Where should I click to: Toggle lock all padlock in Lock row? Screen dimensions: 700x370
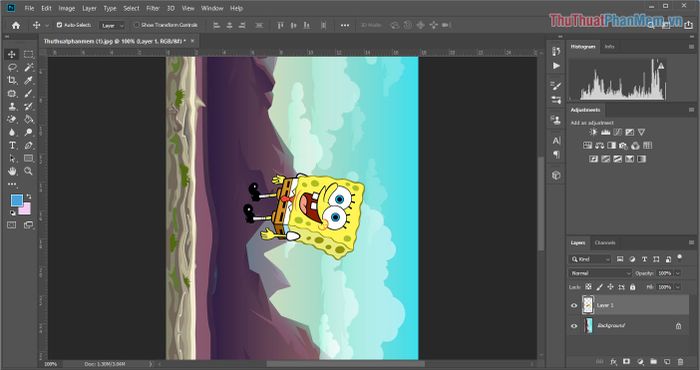[x=633, y=287]
